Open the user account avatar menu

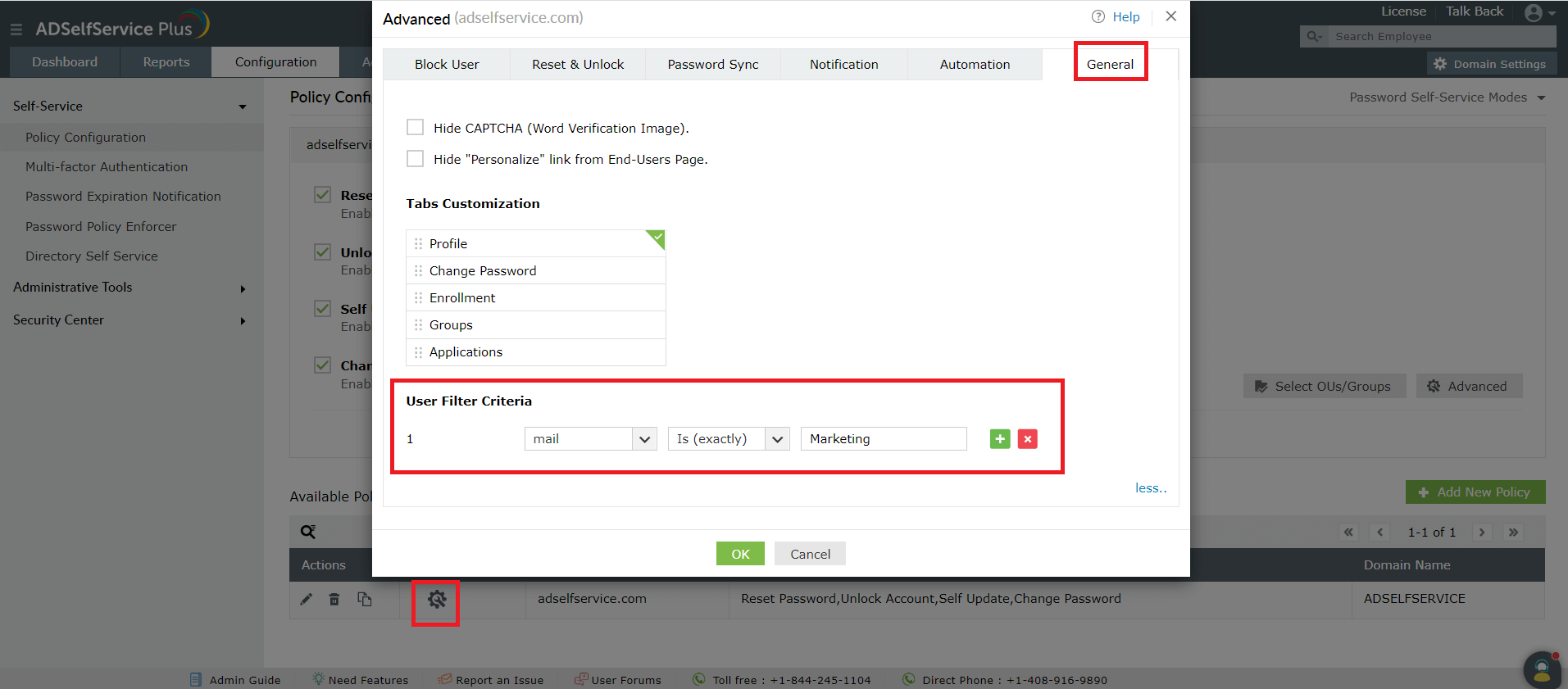1539,13
